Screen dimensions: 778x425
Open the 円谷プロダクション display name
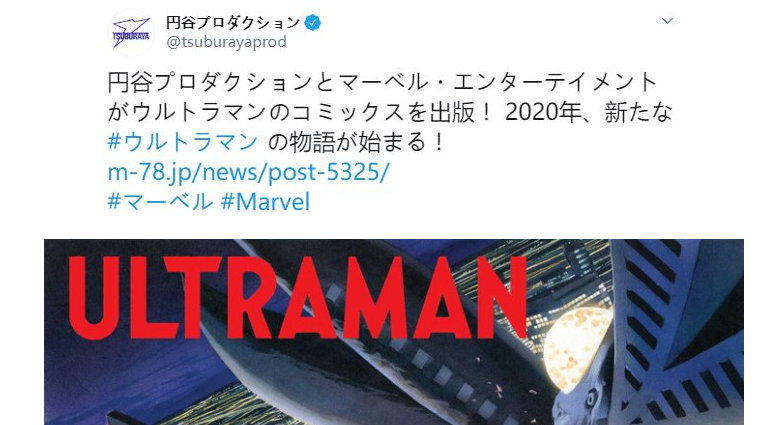pos(233,22)
